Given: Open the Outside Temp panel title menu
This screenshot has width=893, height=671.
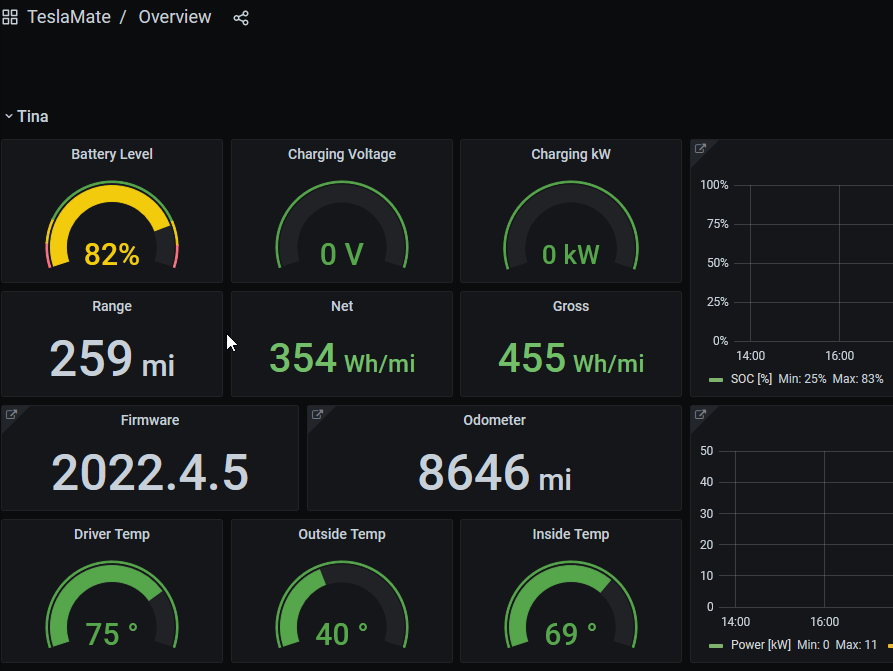Looking at the screenshot, I should click(342, 534).
